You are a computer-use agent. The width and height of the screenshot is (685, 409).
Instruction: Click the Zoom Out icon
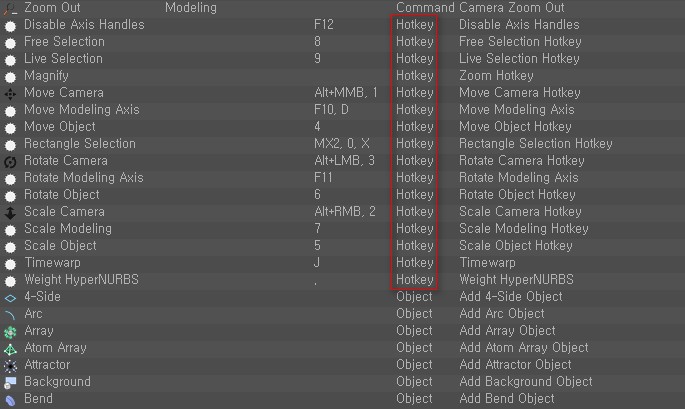(10, 8)
